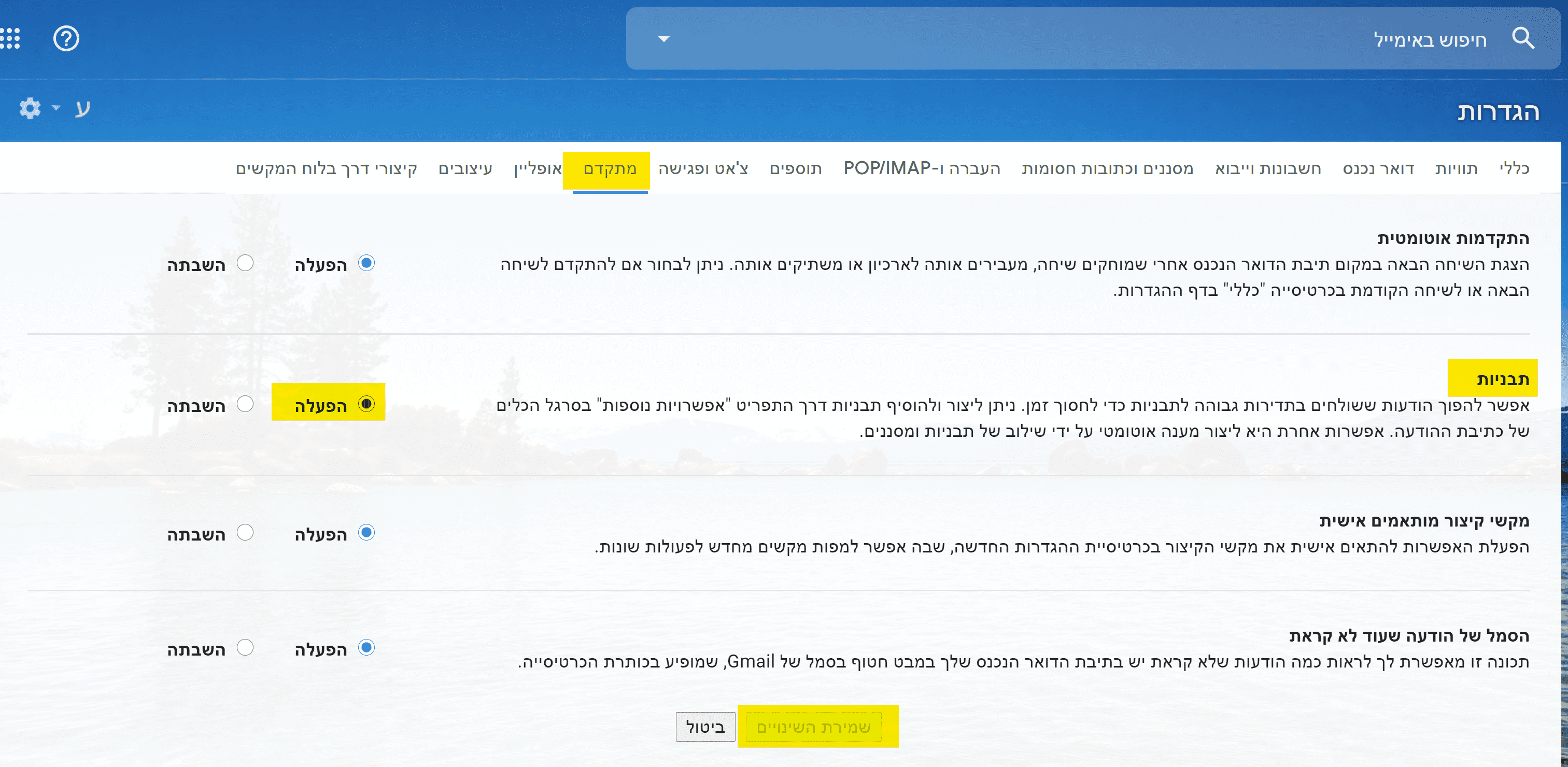Open the Google apps grid icon
The height and width of the screenshot is (767, 1568).
click(10, 38)
